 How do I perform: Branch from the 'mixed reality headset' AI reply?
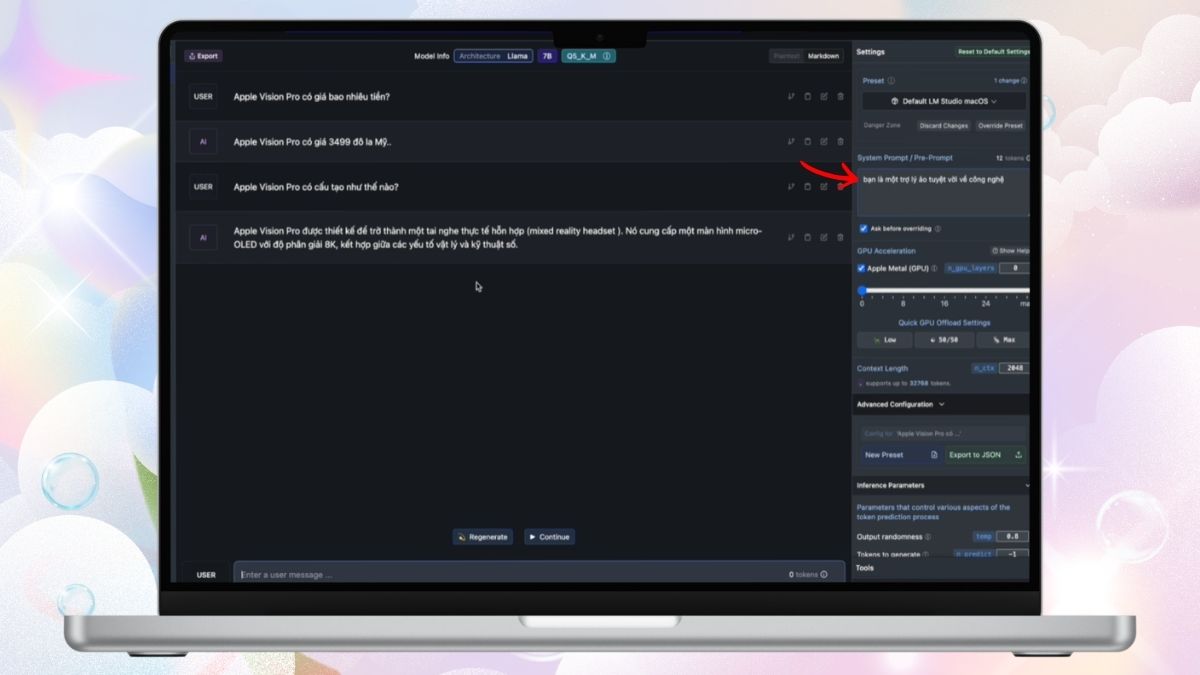click(791, 238)
